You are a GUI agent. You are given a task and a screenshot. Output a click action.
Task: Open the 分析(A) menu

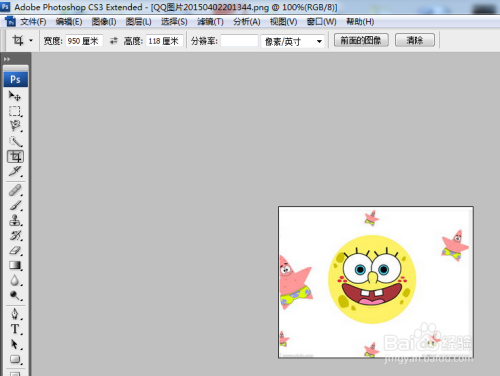[247, 22]
